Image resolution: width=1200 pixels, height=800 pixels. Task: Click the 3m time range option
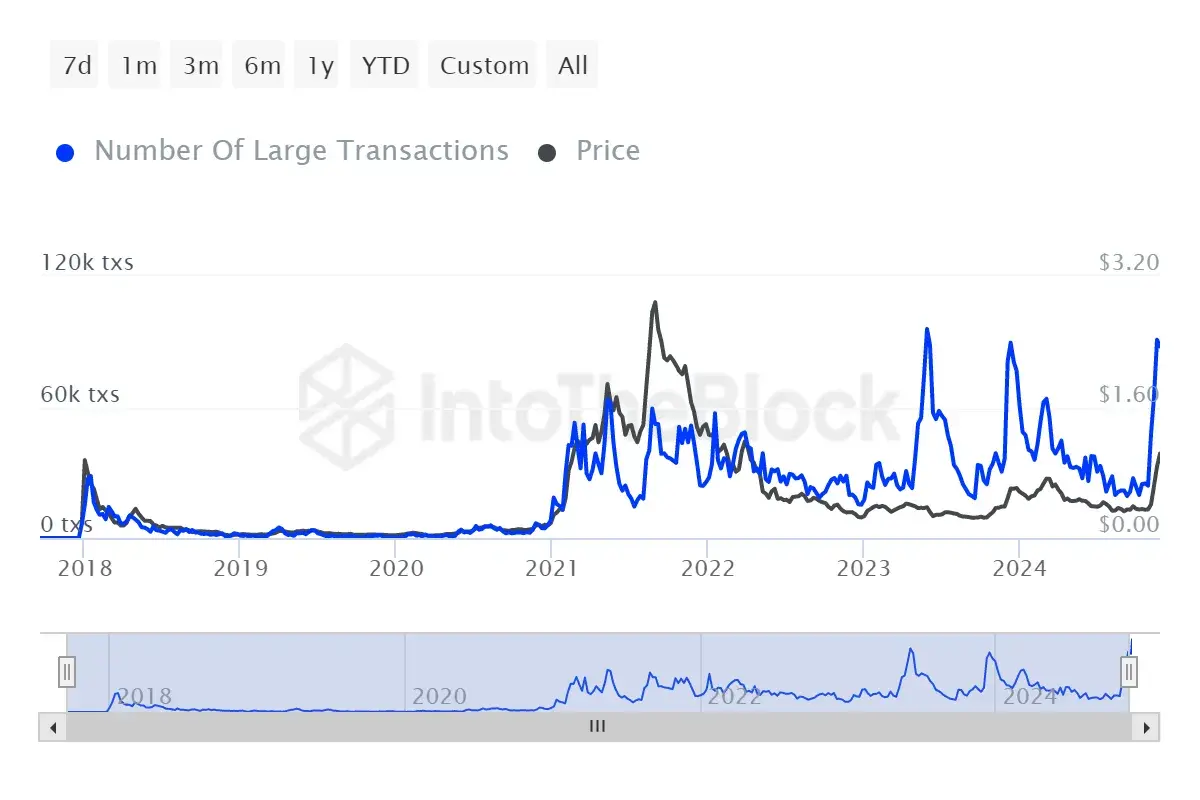(x=196, y=64)
